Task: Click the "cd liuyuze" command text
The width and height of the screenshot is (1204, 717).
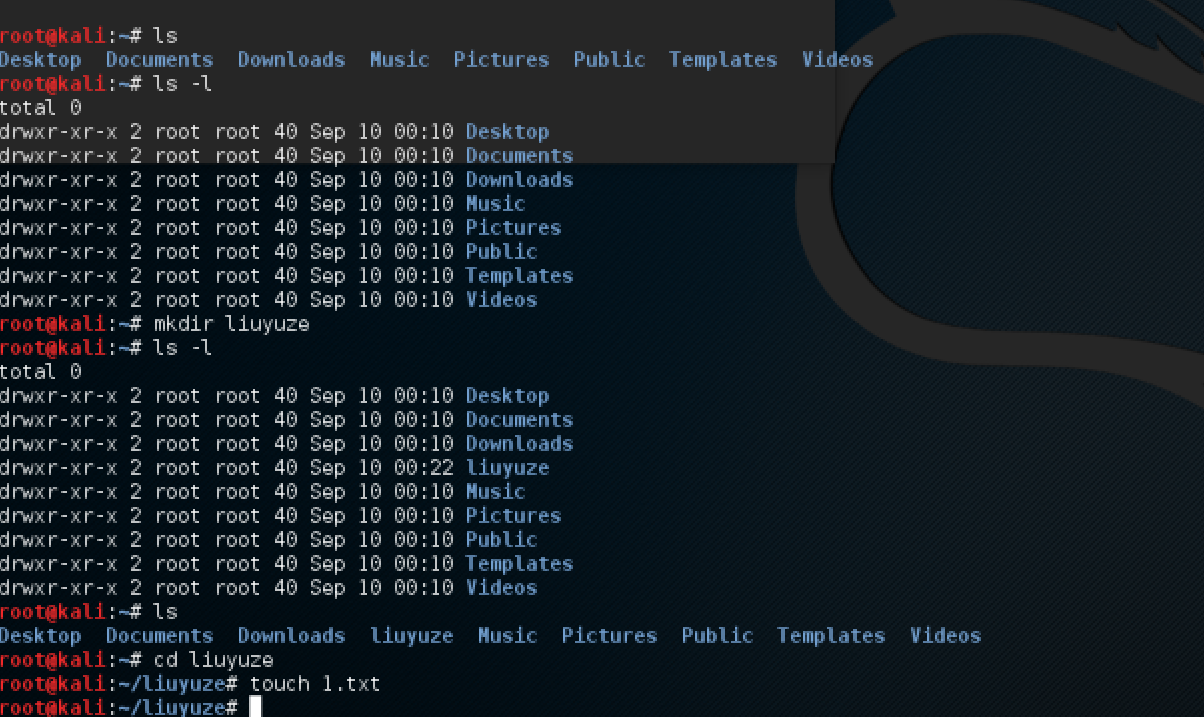Action: (x=213, y=660)
